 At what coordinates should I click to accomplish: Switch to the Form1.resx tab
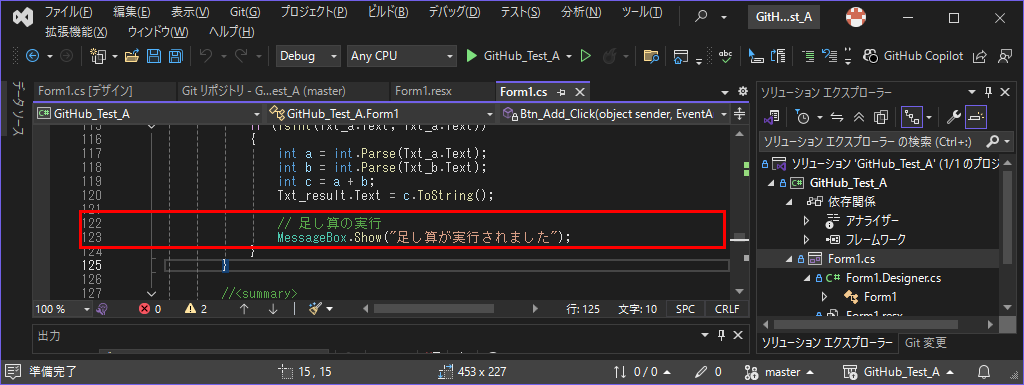423,91
